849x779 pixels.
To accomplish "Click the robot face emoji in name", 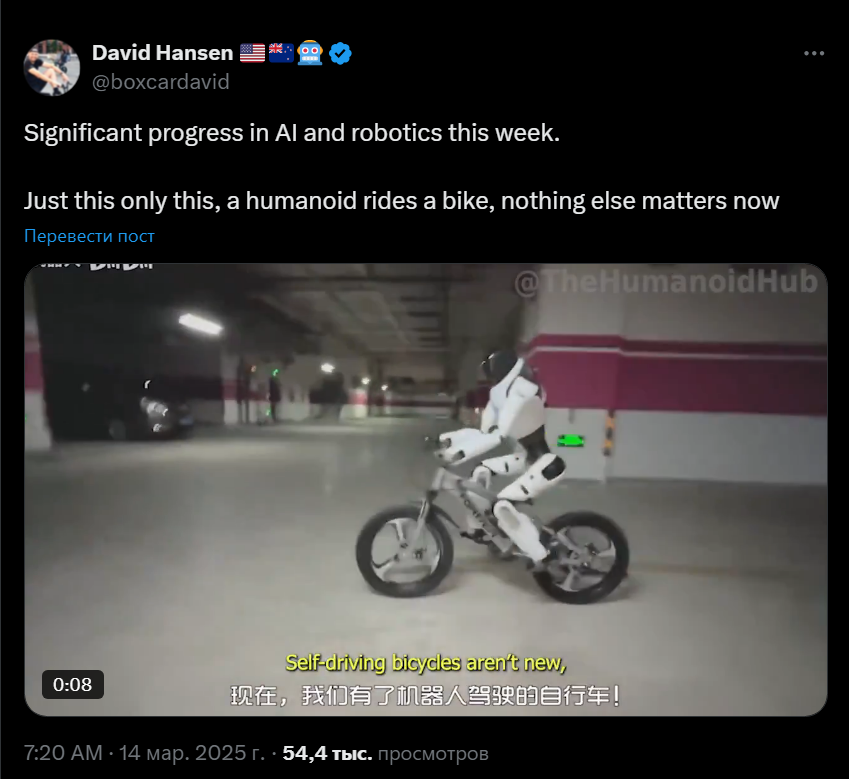I will (310, 53).
